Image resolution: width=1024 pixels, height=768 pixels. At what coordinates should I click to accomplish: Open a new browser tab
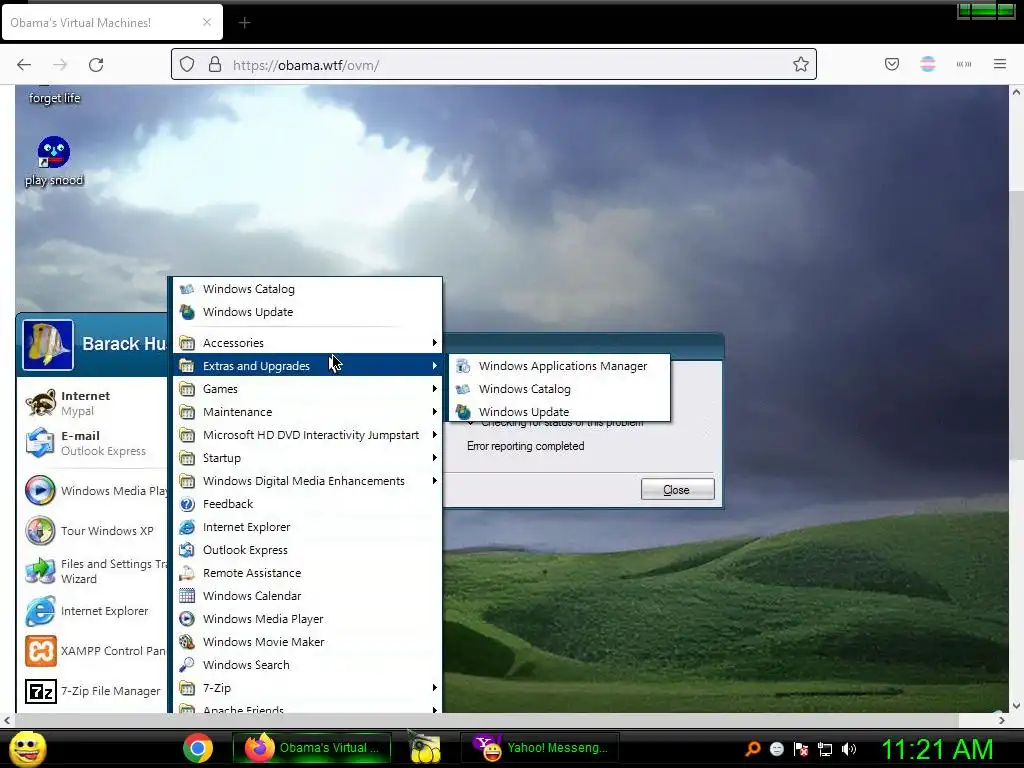pyautogui.click(x=244, y=23)
